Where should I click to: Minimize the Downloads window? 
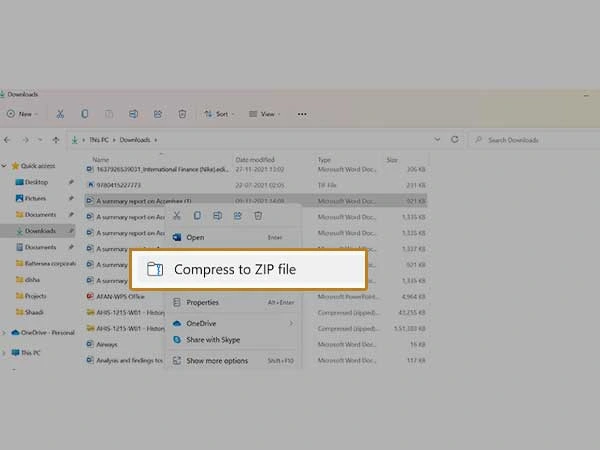click(586, 95)
